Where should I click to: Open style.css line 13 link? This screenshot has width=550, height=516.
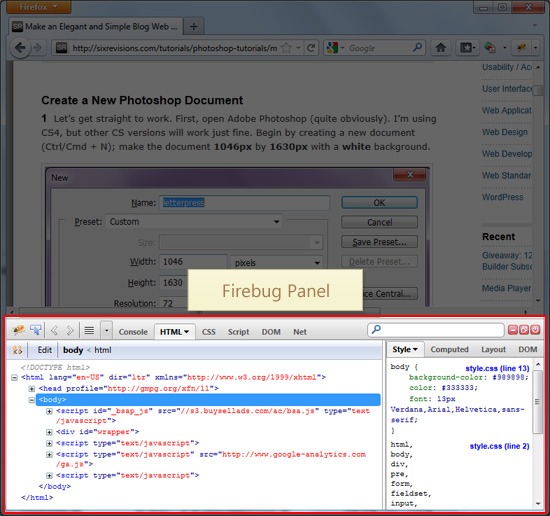tap(497, 368)
